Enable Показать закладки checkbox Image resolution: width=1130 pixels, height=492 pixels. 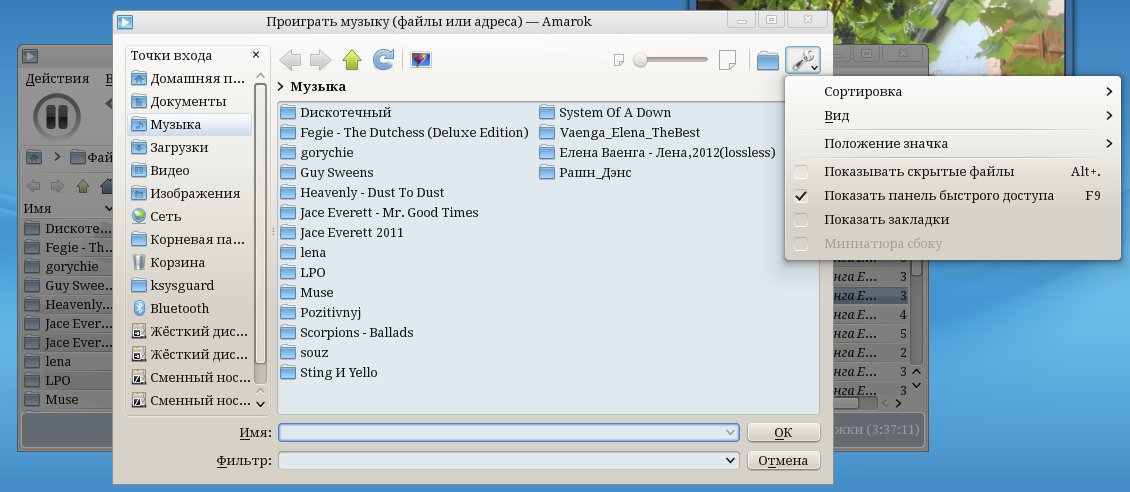pos(801,220)
